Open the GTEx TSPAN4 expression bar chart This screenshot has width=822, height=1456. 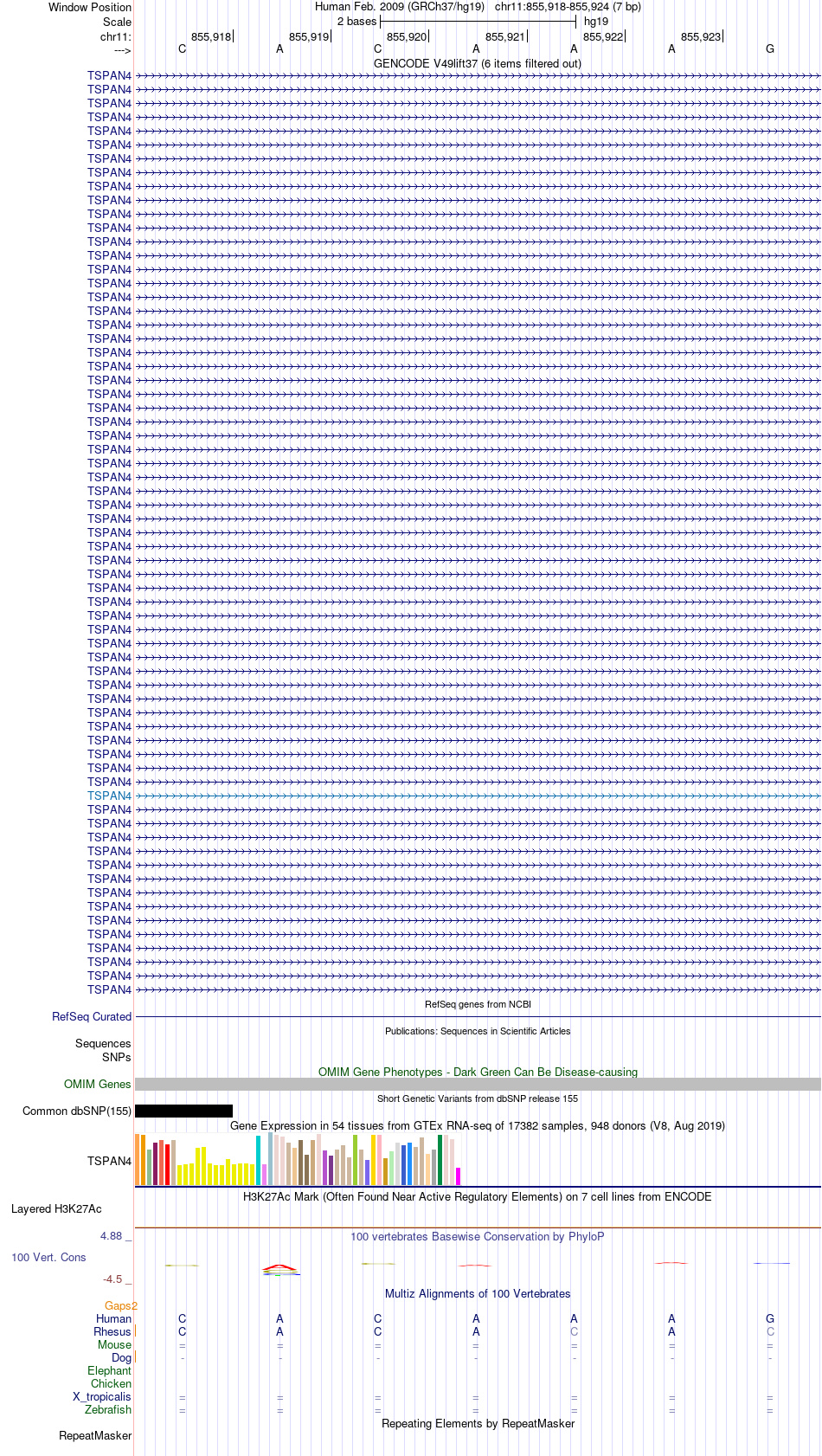[298, 1159]
